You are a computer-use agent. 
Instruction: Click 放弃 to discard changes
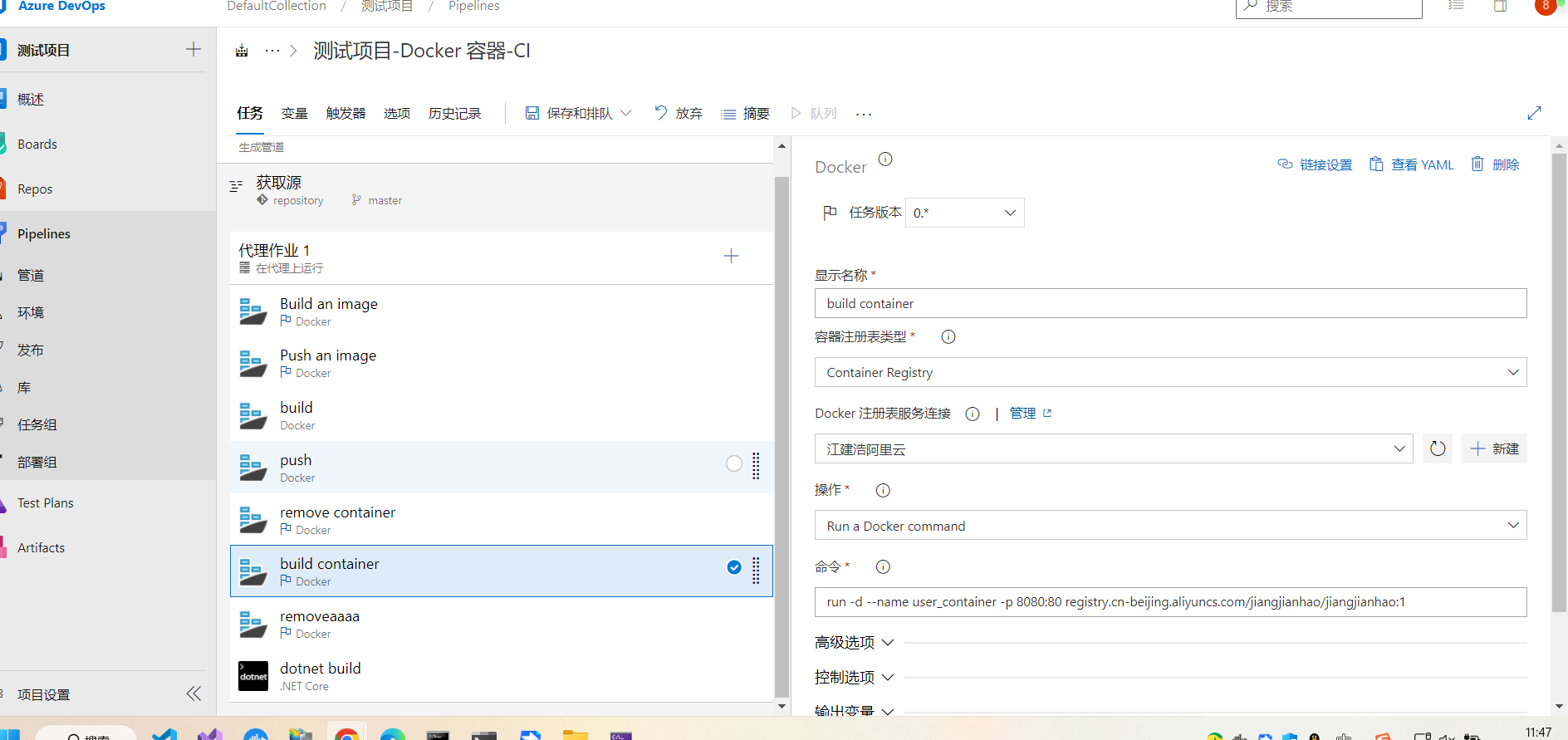pos(679,113)
